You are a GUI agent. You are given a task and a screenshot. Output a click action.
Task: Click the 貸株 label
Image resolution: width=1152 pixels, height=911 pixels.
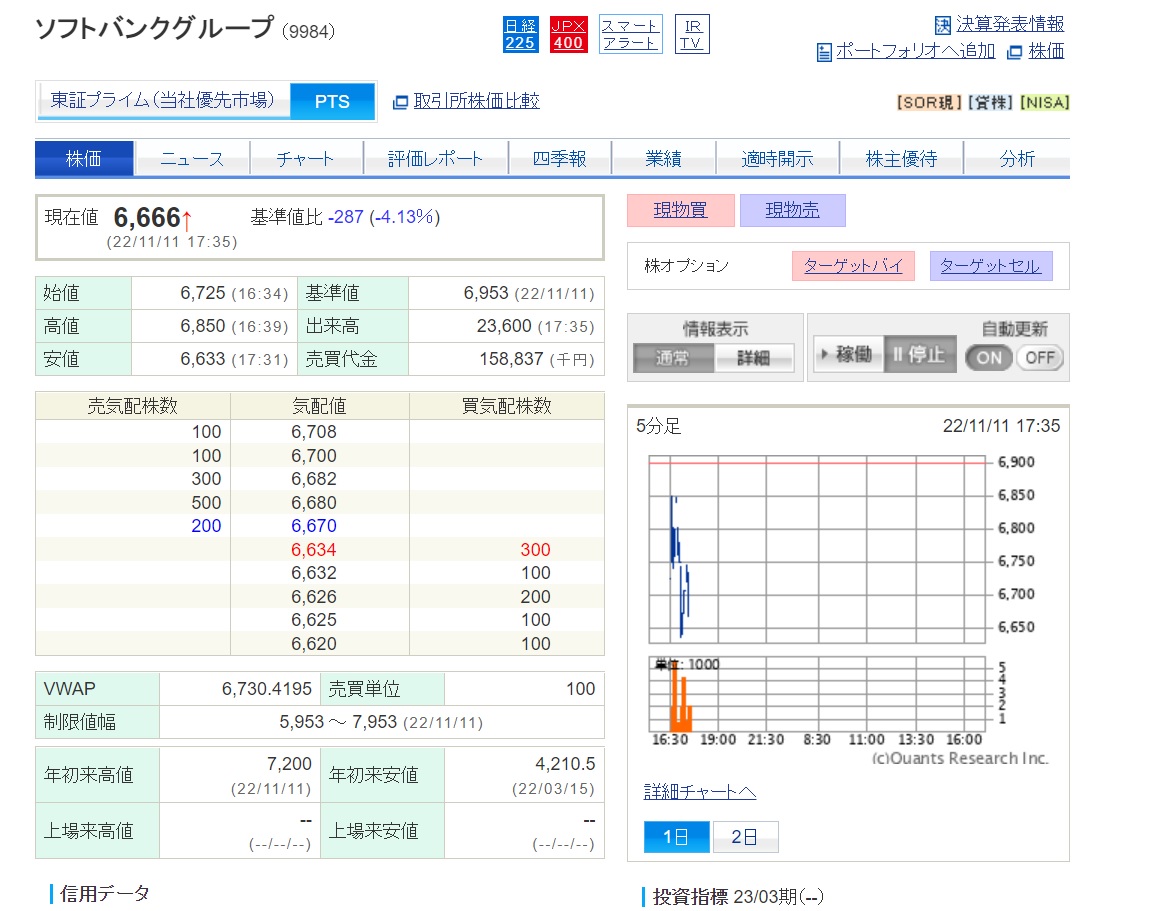(990, 103)
